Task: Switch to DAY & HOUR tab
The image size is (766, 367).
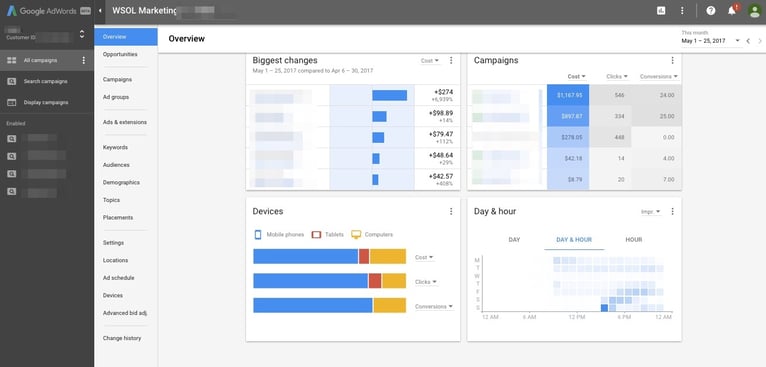Action: pos(574,240)
